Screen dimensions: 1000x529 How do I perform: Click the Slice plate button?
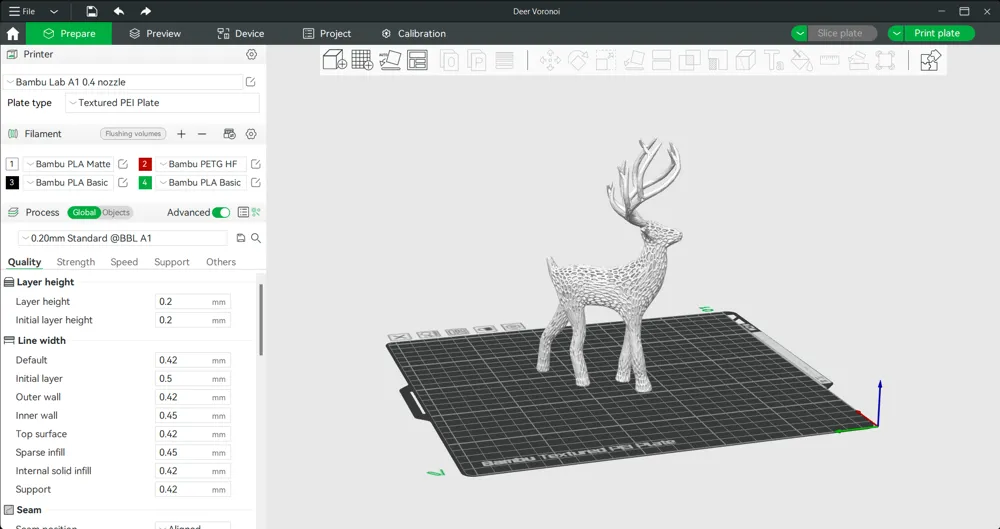click(x=842, y=33)
